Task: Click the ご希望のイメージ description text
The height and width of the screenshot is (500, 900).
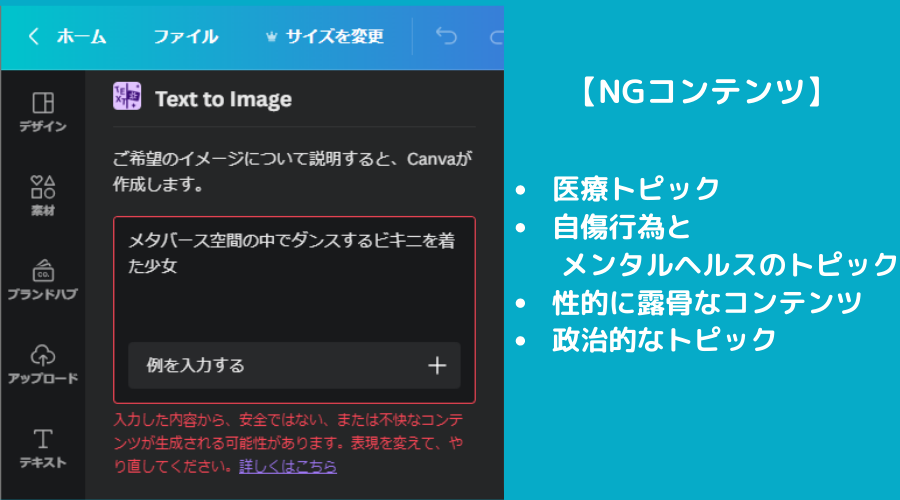Action: [x=292, y=171]
